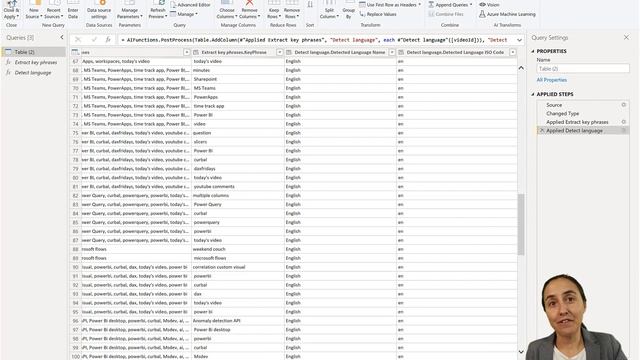Open the Keep Rows menu
The width and height of the screenshot is (640, 360).
tap(274, 10)
